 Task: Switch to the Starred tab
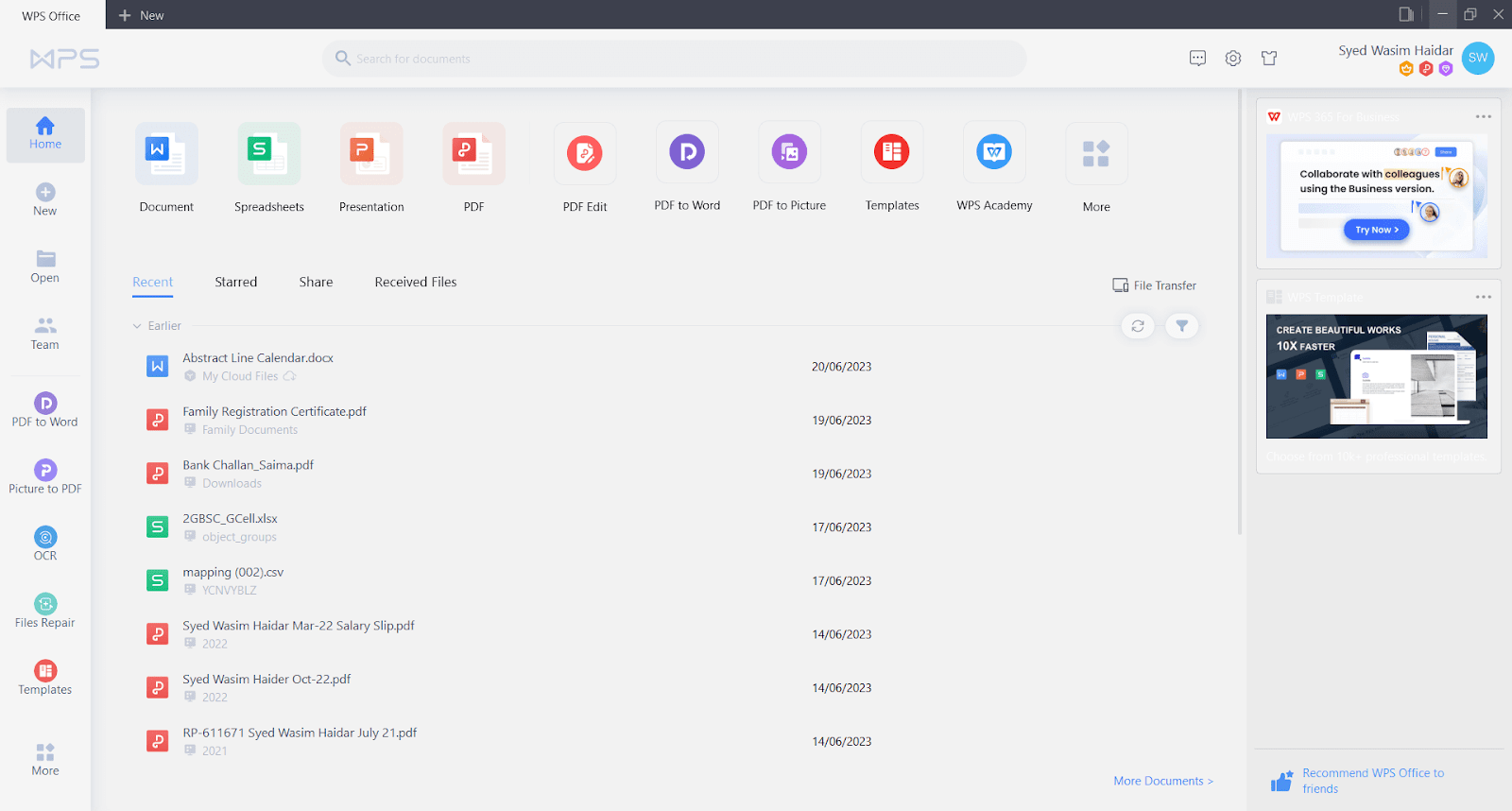coord(235,282)
